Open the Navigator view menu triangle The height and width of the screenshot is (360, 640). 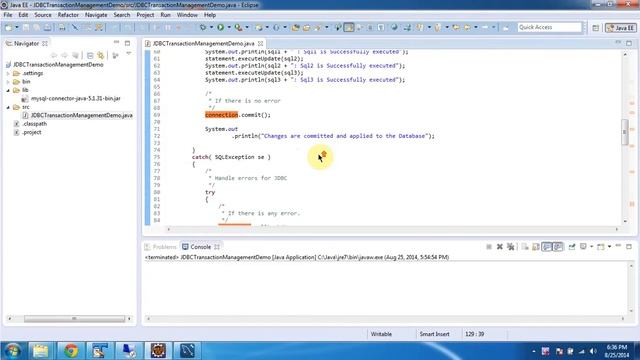pyautogui.click(x=129, y=54)
